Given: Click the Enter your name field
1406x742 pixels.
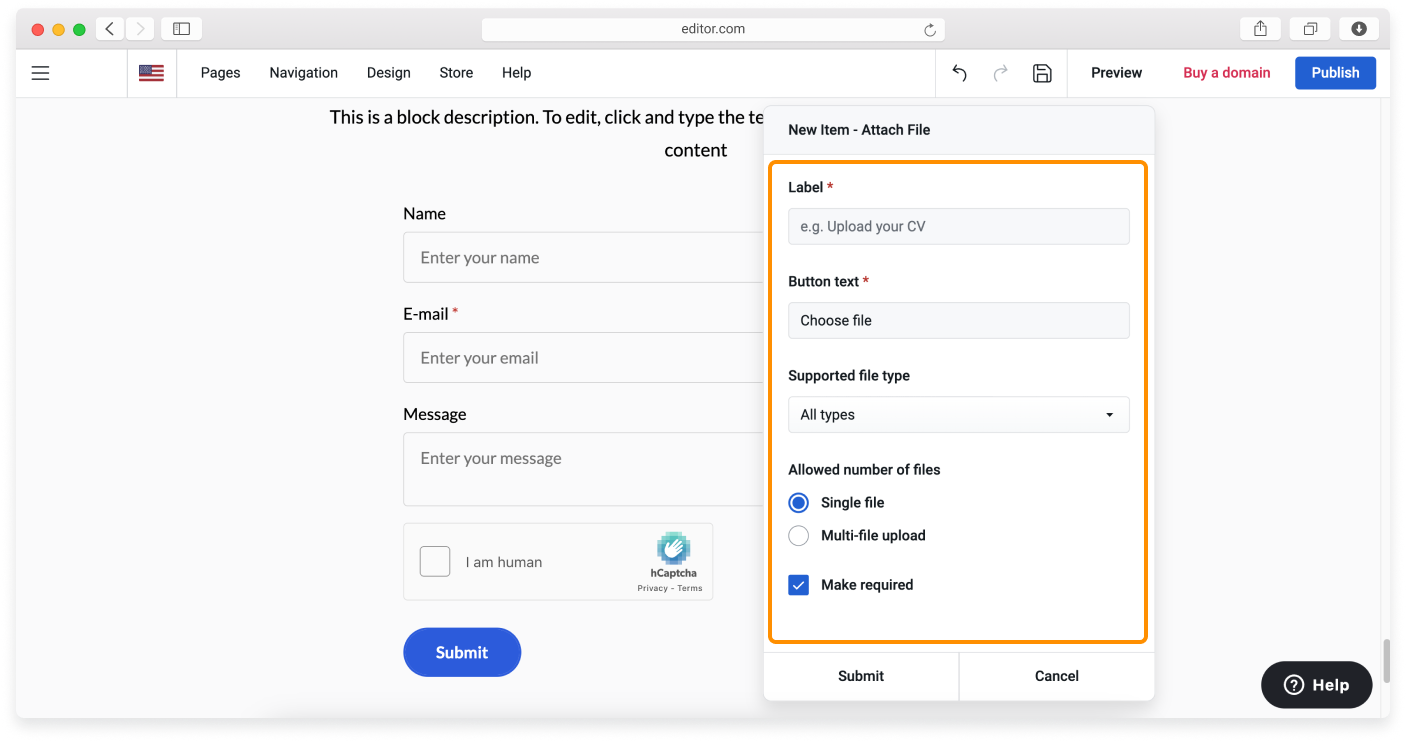Looking at the screenshot, I should (584, 258).
